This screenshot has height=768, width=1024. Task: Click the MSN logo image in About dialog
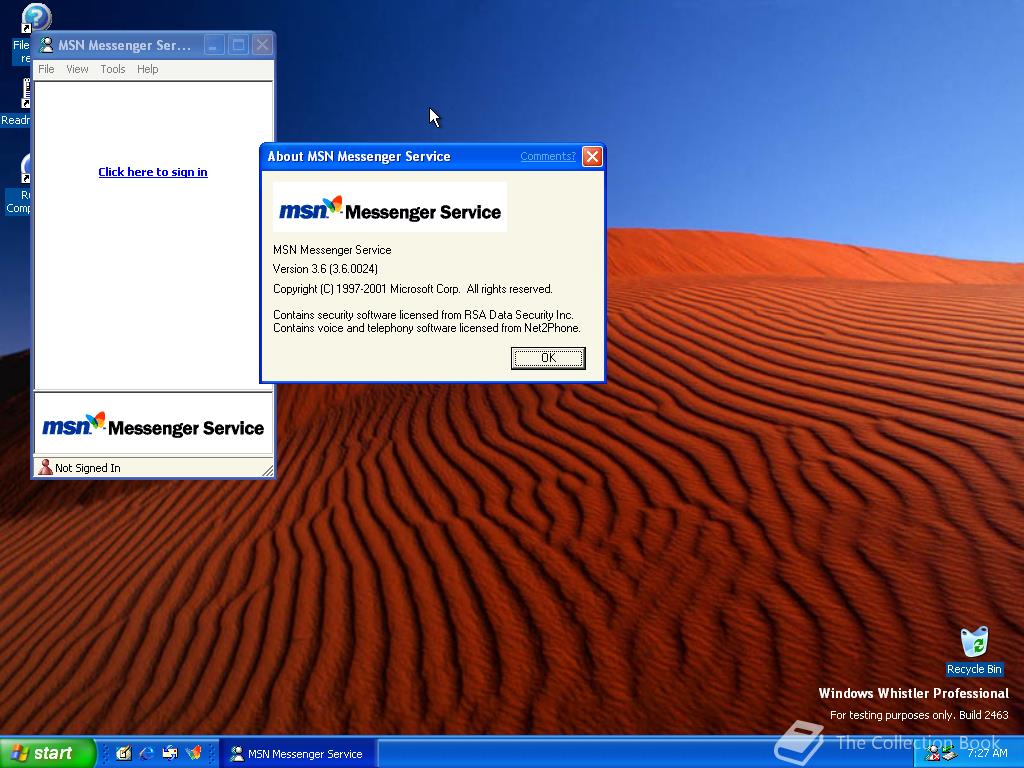[x=390, y=207]
